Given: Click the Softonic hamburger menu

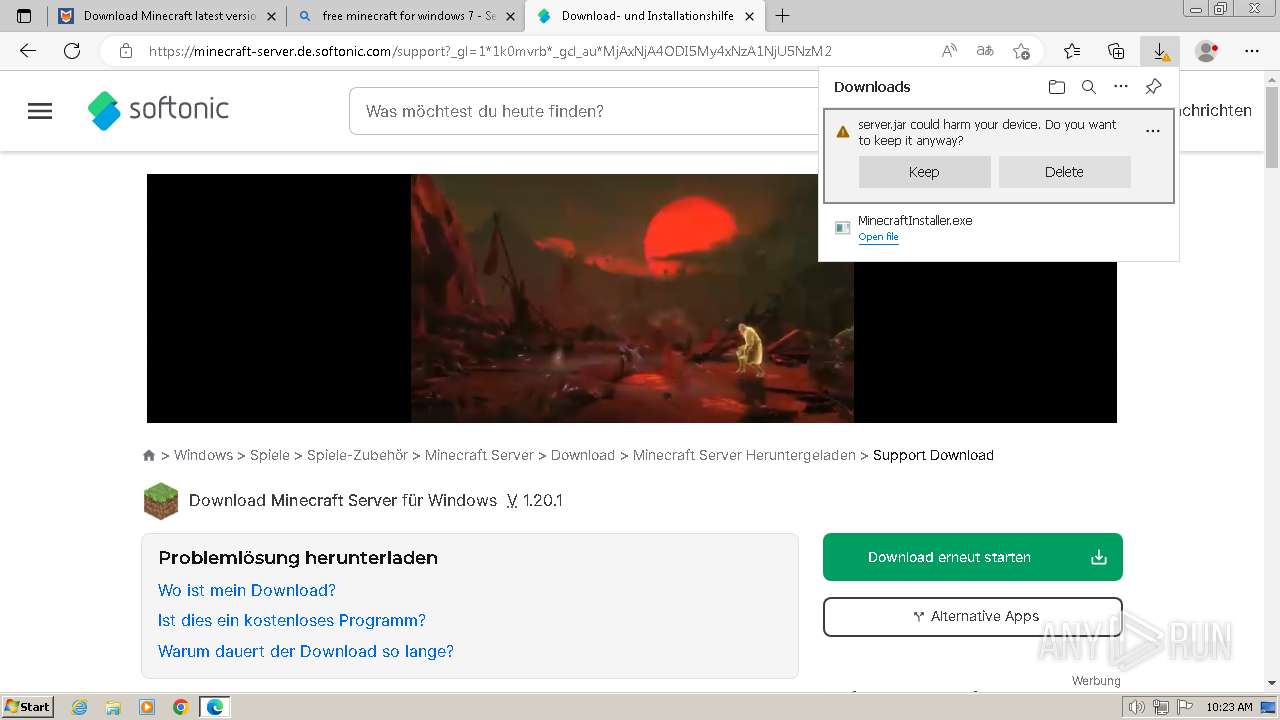Looking at the screenshot, I should tap(40, 111).
